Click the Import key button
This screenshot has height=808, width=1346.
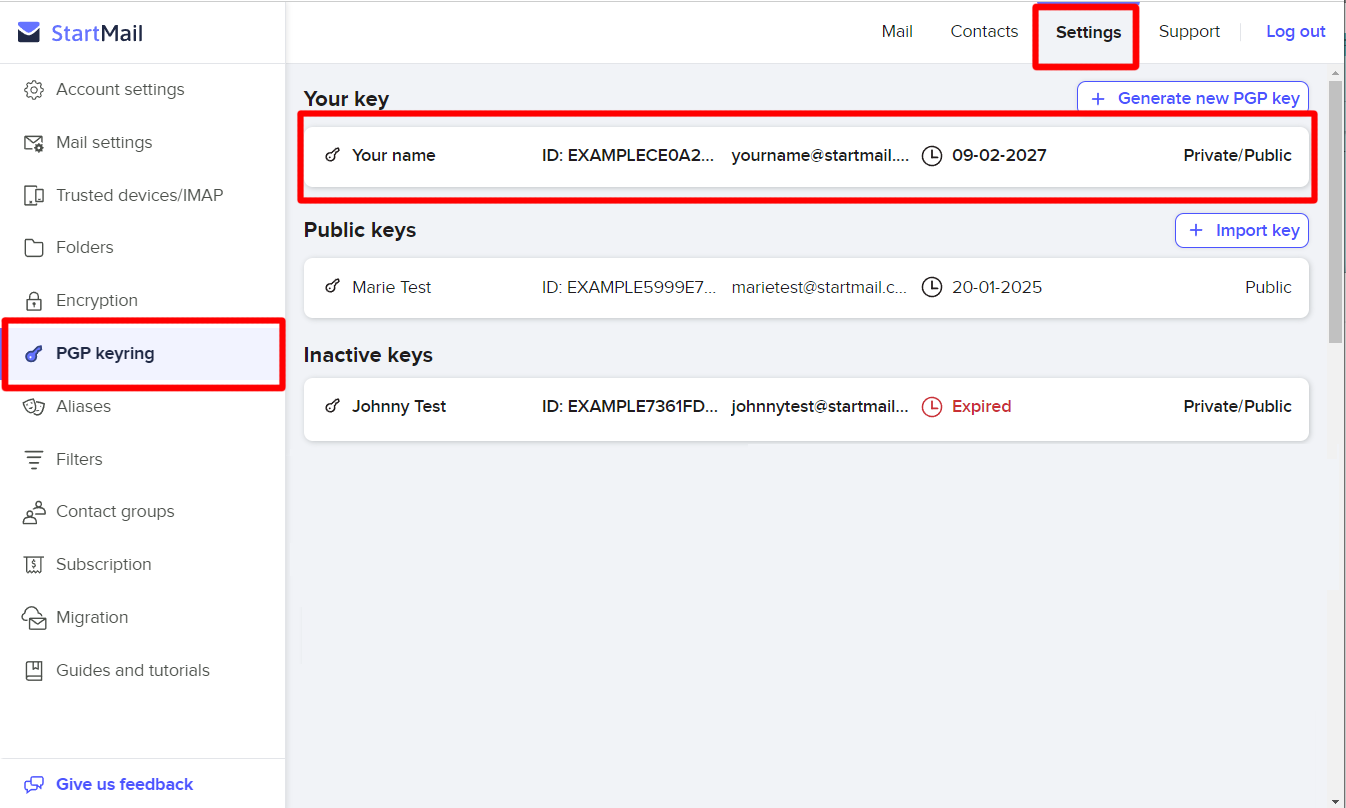pyautogui.click(x=1241, y=230)
